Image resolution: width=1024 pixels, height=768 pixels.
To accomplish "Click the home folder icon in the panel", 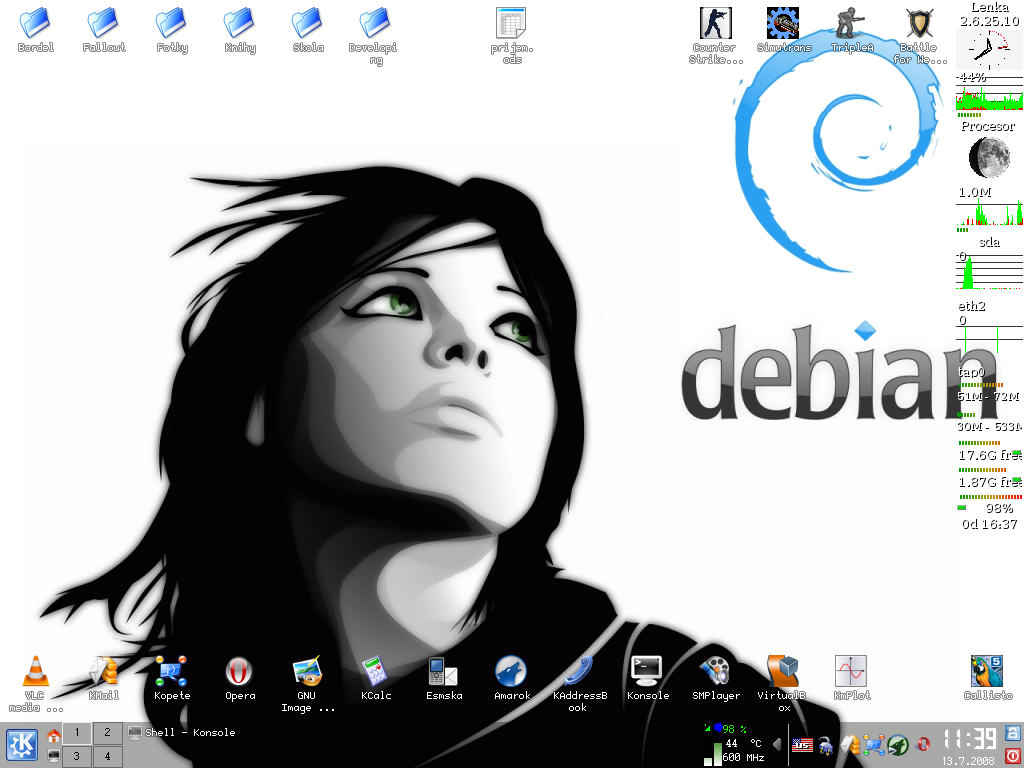I will [x=54, y=735].
